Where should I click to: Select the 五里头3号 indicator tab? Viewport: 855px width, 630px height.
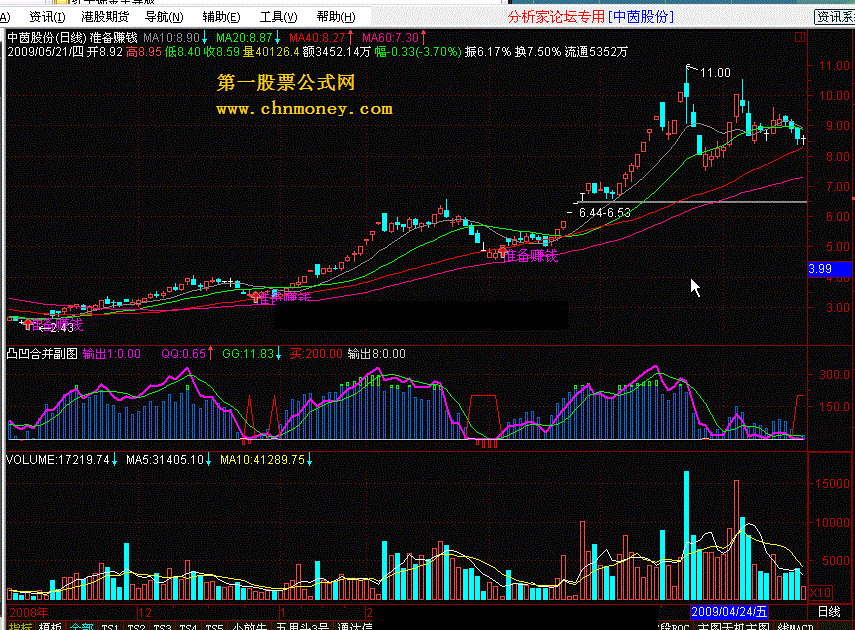click(303, 626)
